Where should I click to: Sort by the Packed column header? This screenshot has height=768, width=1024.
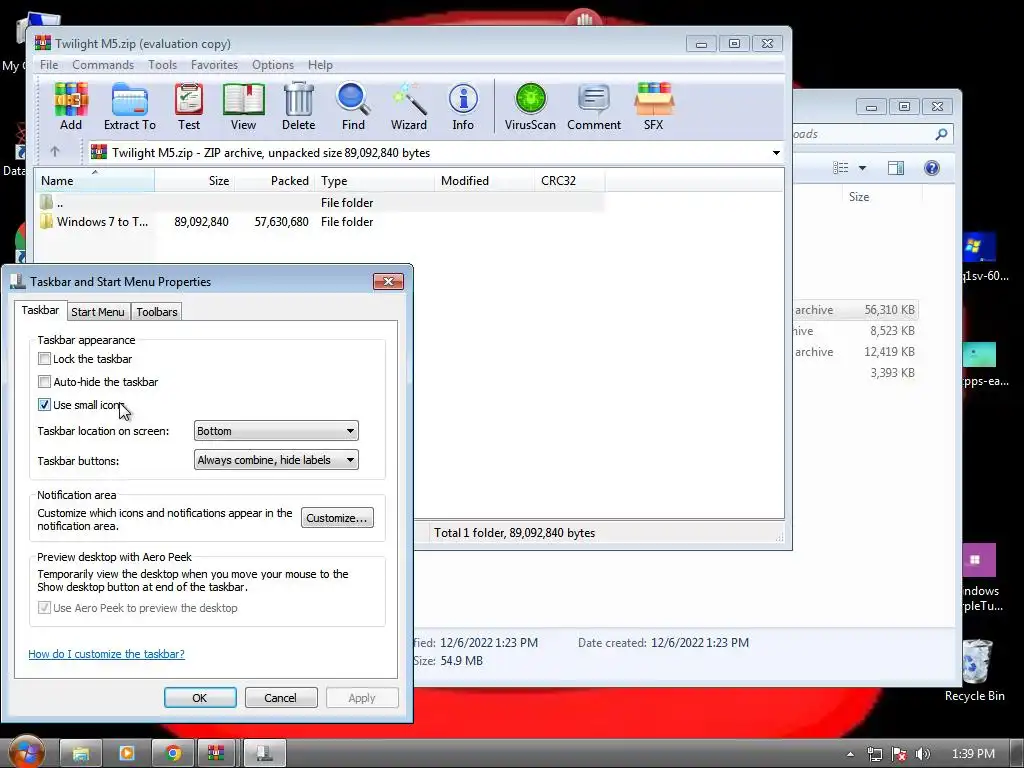click(x=274, y=180)
